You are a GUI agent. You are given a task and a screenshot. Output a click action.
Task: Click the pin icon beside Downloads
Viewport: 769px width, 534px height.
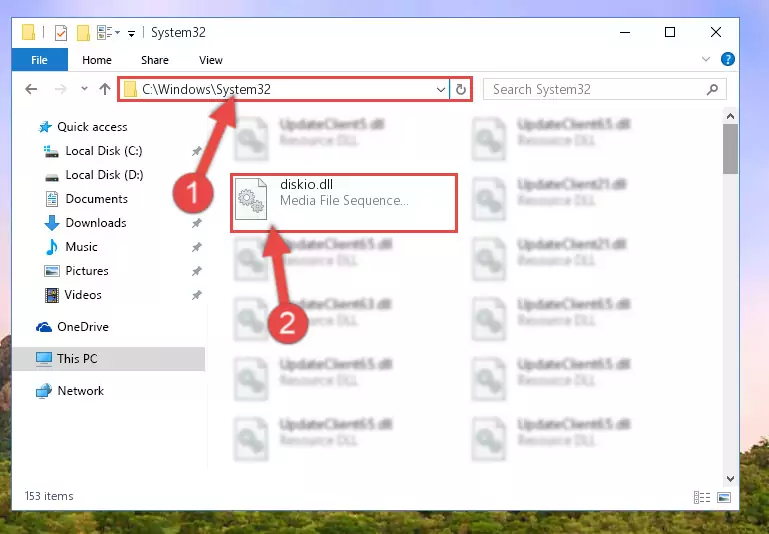(x=196, y=223)
